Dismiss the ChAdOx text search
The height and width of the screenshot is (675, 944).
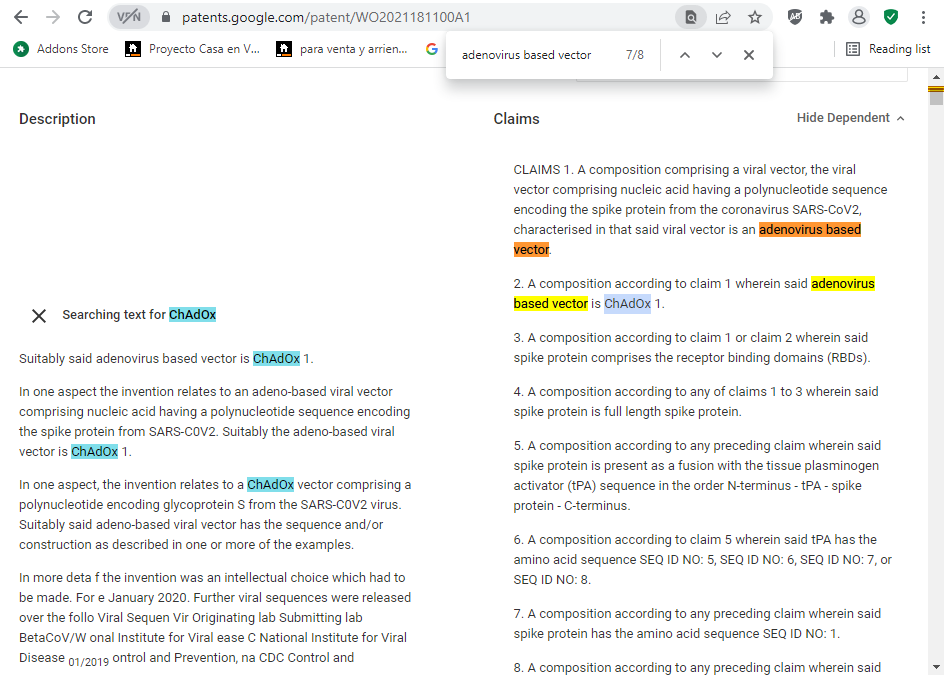(39, 315)
